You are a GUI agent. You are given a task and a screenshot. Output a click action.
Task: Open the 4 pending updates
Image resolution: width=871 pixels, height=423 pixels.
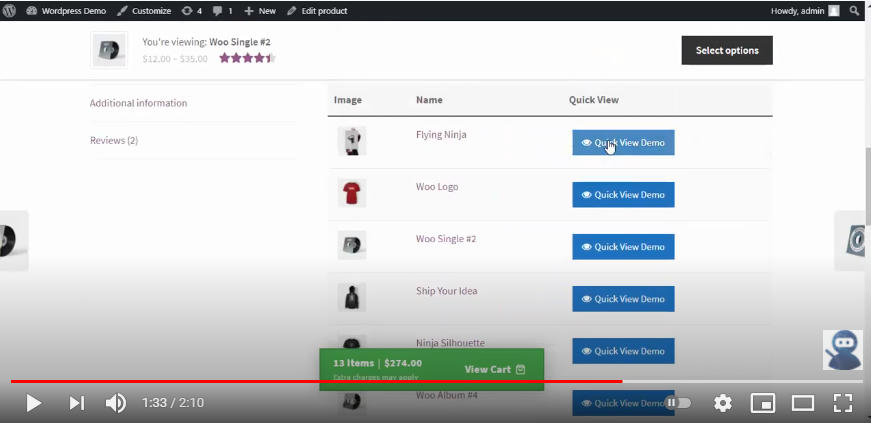click(x=192, y=11)
